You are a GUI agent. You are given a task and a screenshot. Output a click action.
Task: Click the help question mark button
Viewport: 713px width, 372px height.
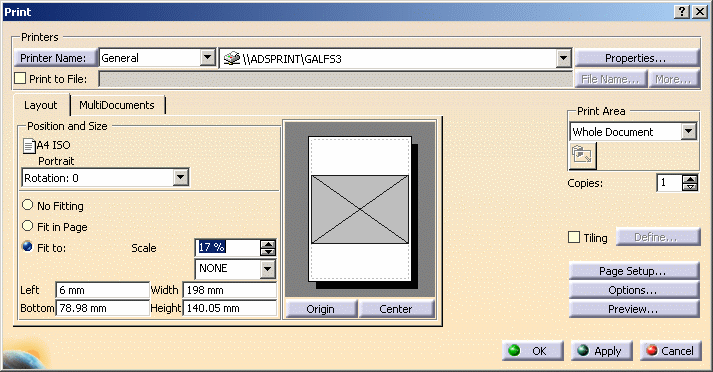pos(682,12)
